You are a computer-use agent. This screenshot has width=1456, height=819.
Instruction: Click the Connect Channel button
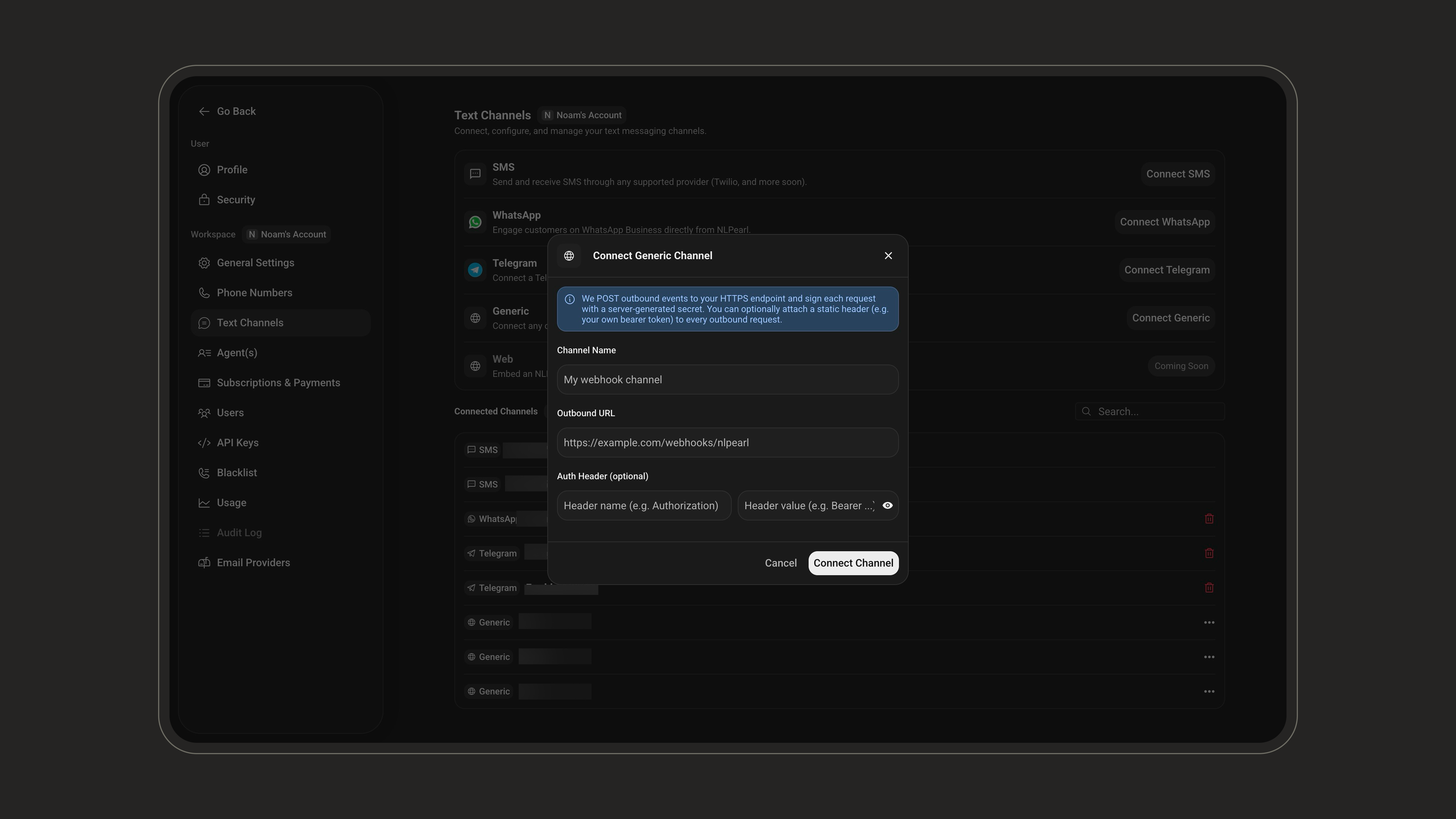(x=853, y=563)
